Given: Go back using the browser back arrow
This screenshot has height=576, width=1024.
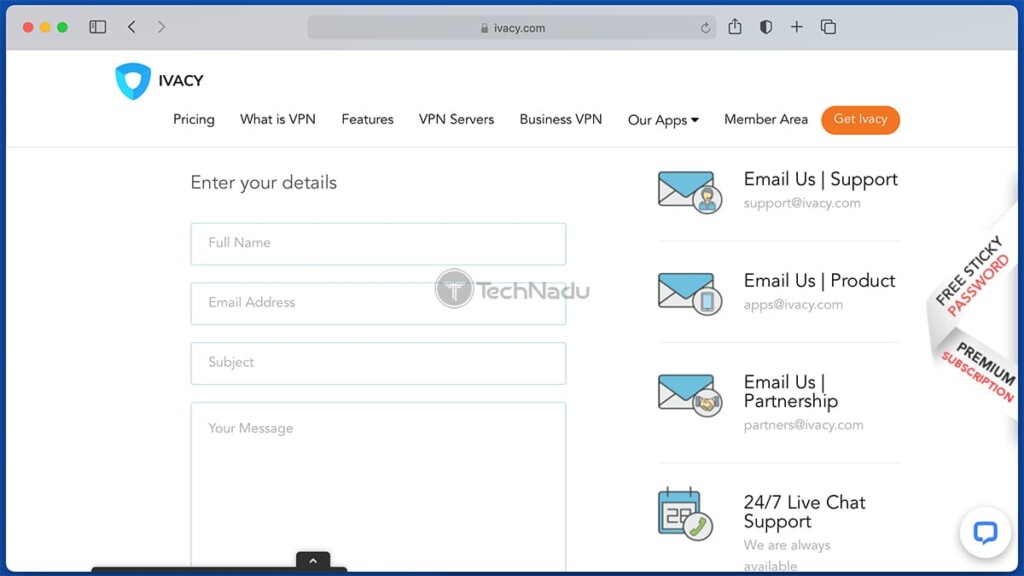Looking at the screenshot, I should tap(132, 27).
